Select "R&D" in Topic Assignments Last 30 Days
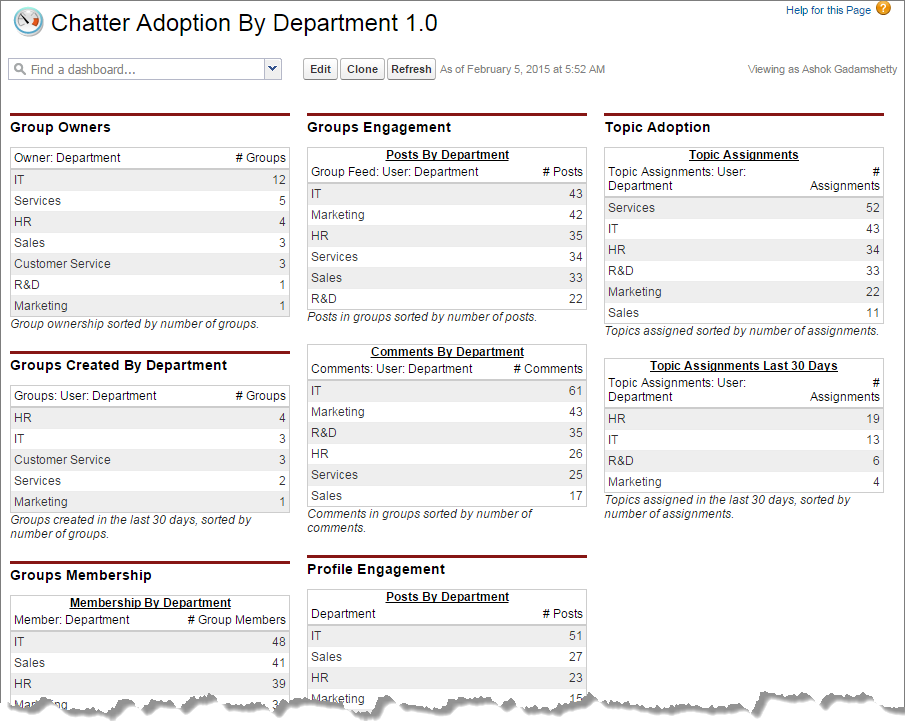This screenshot has width=905, height=721. 621,461
